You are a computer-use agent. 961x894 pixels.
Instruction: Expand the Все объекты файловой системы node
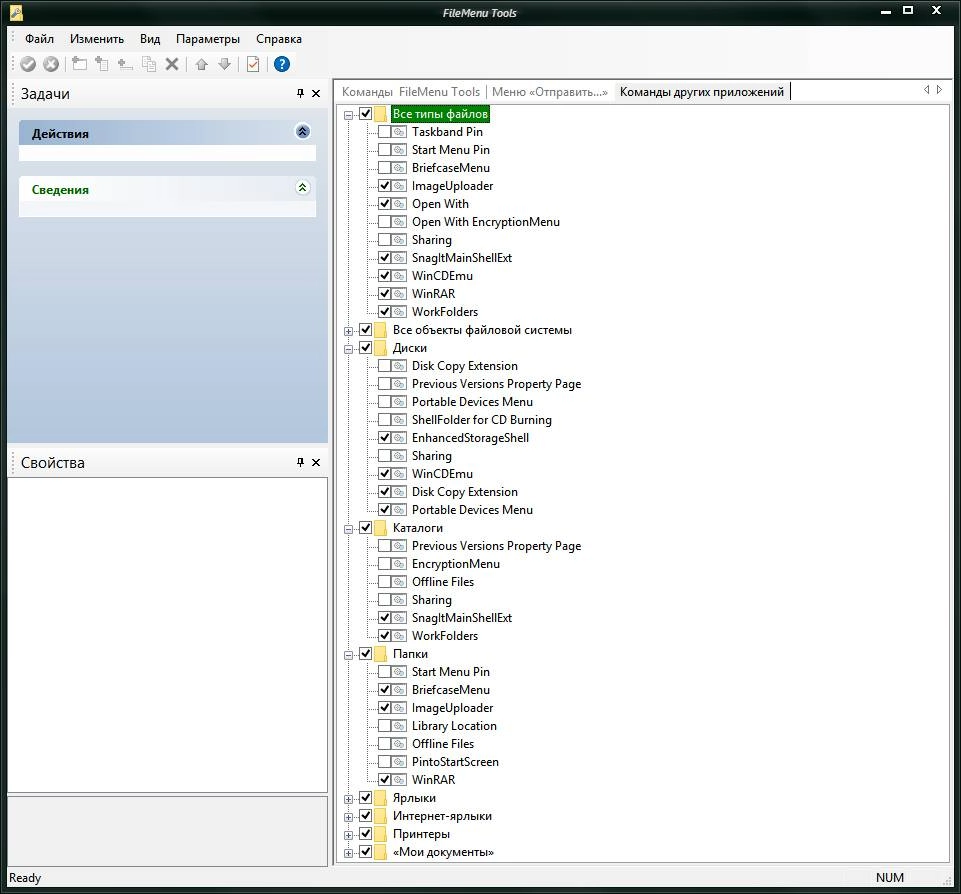point(349,331)
